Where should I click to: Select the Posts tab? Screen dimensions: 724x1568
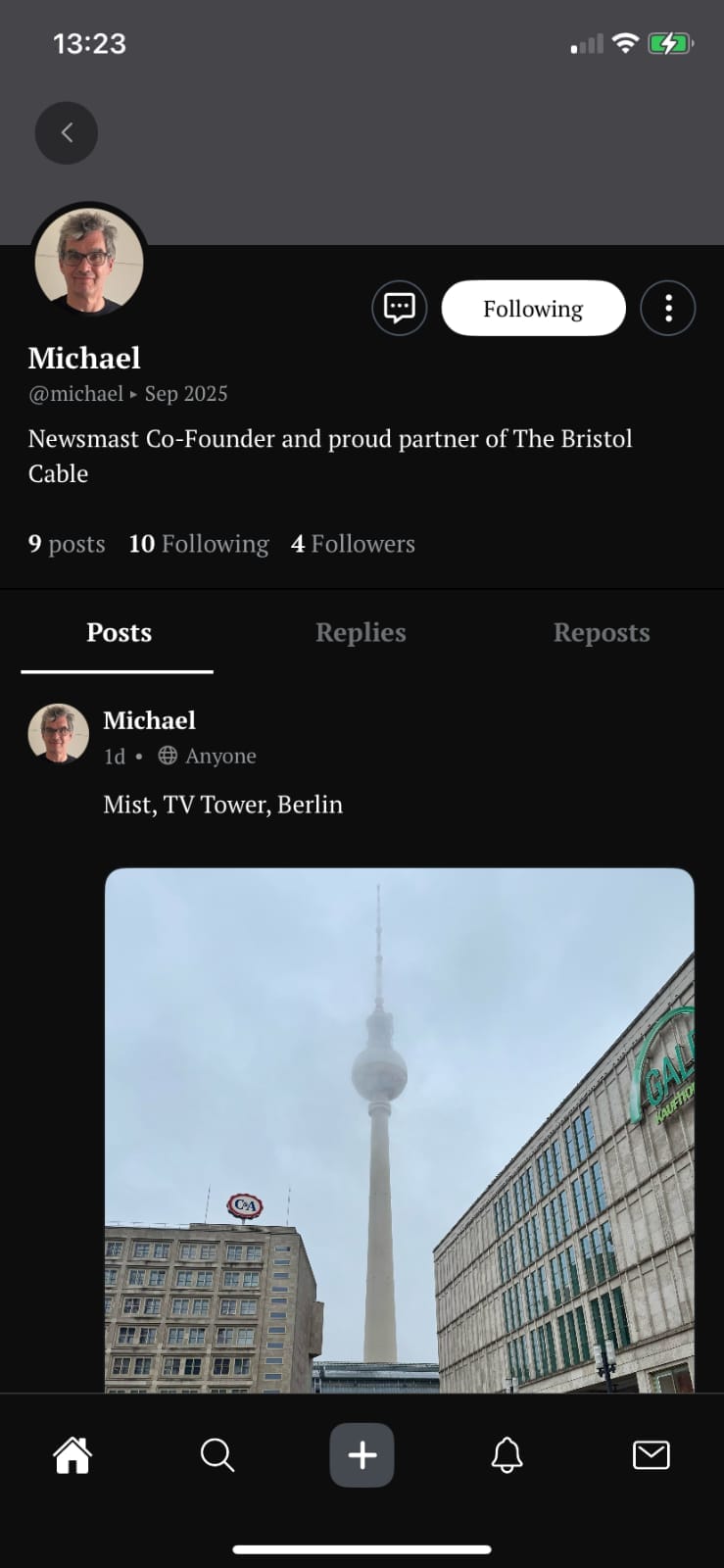click(119, 633)
